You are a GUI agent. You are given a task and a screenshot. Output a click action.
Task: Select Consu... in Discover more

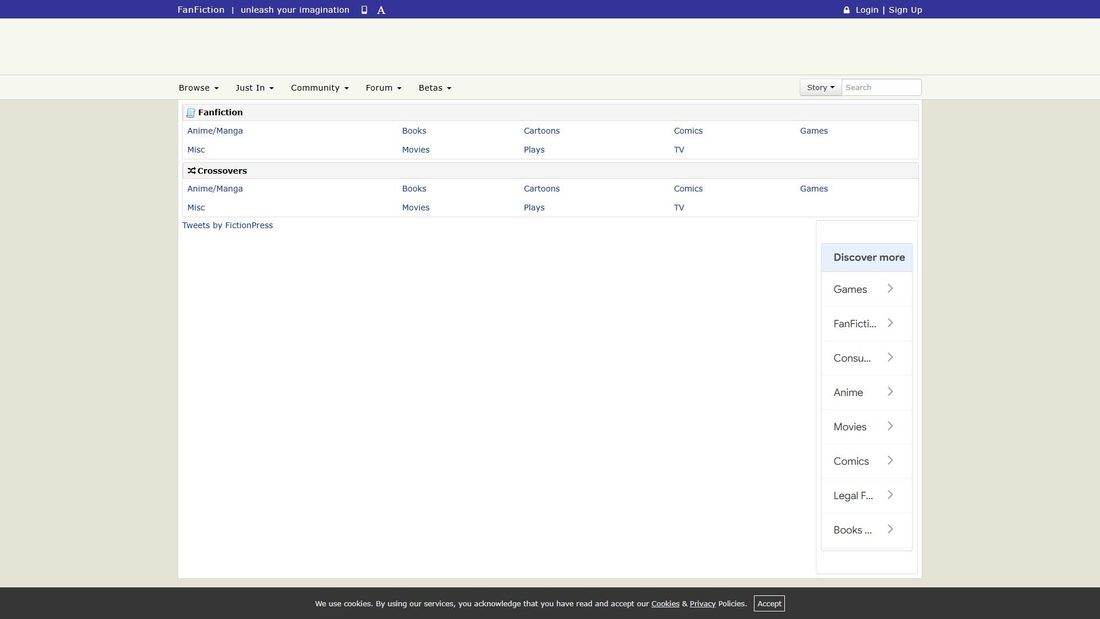tap(866, 358)
